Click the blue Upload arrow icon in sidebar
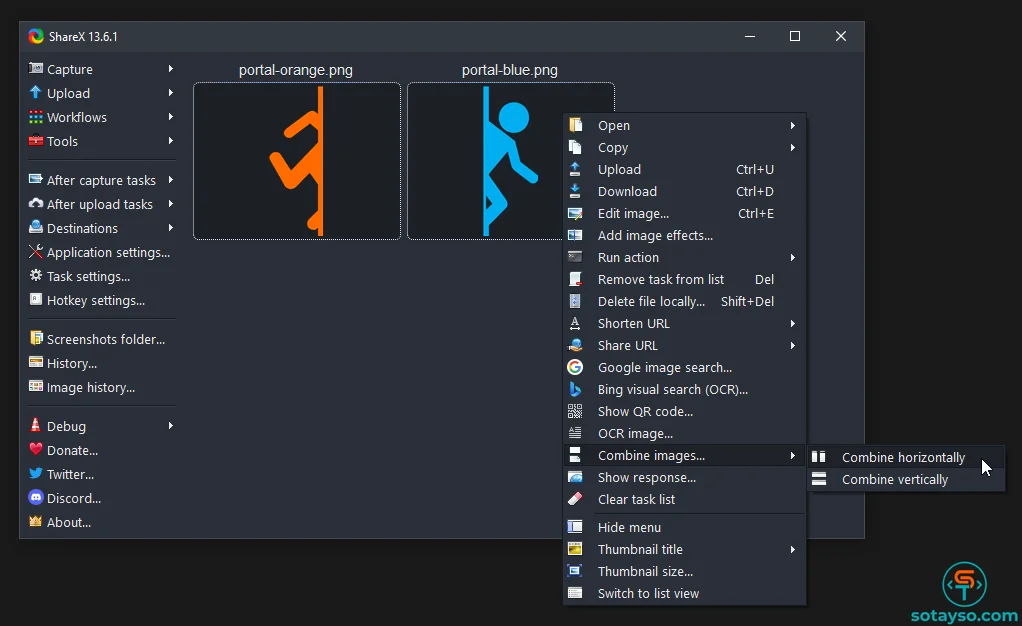 tap(36, 93)
